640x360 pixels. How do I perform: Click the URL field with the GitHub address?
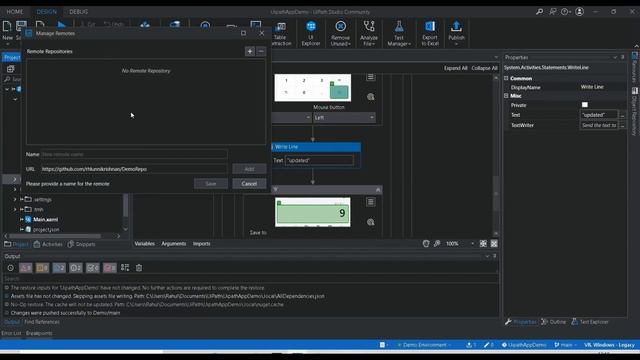[134, 169]
